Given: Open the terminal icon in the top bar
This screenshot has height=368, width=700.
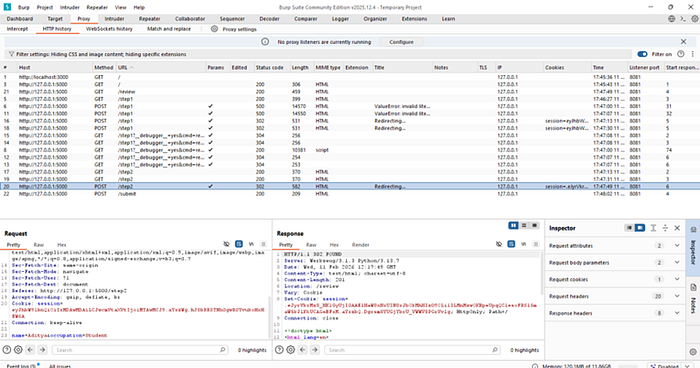Looking at the screenshot, I should [683, 19].
